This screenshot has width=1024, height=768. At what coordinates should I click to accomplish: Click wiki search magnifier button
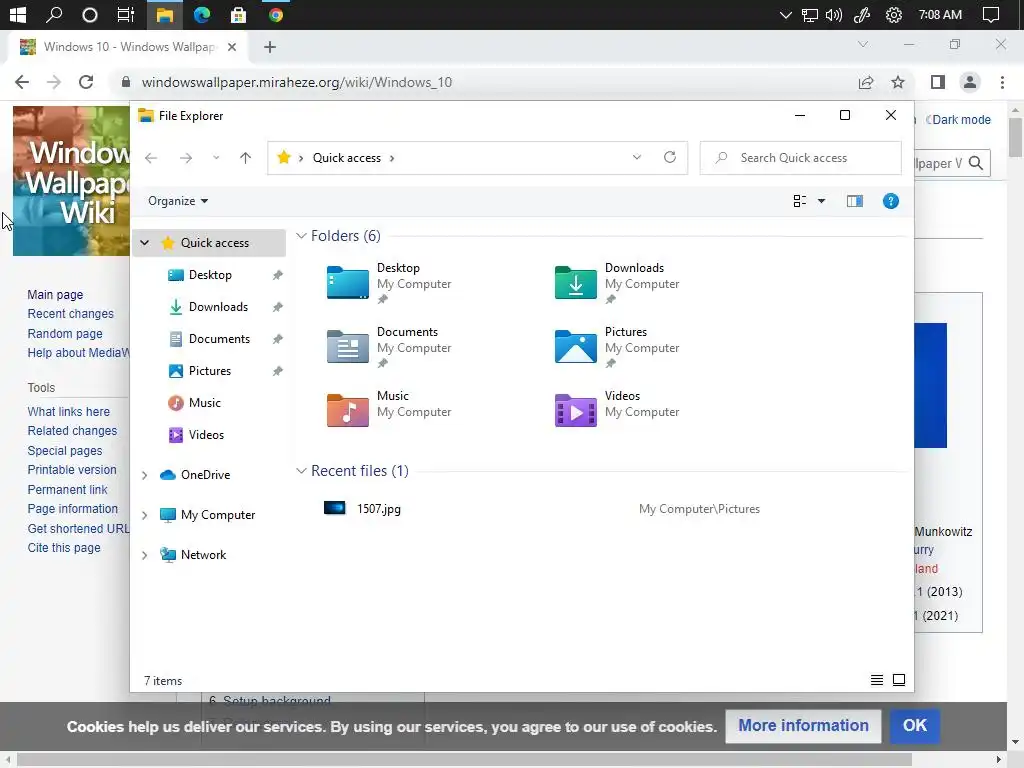coord(976,163)
